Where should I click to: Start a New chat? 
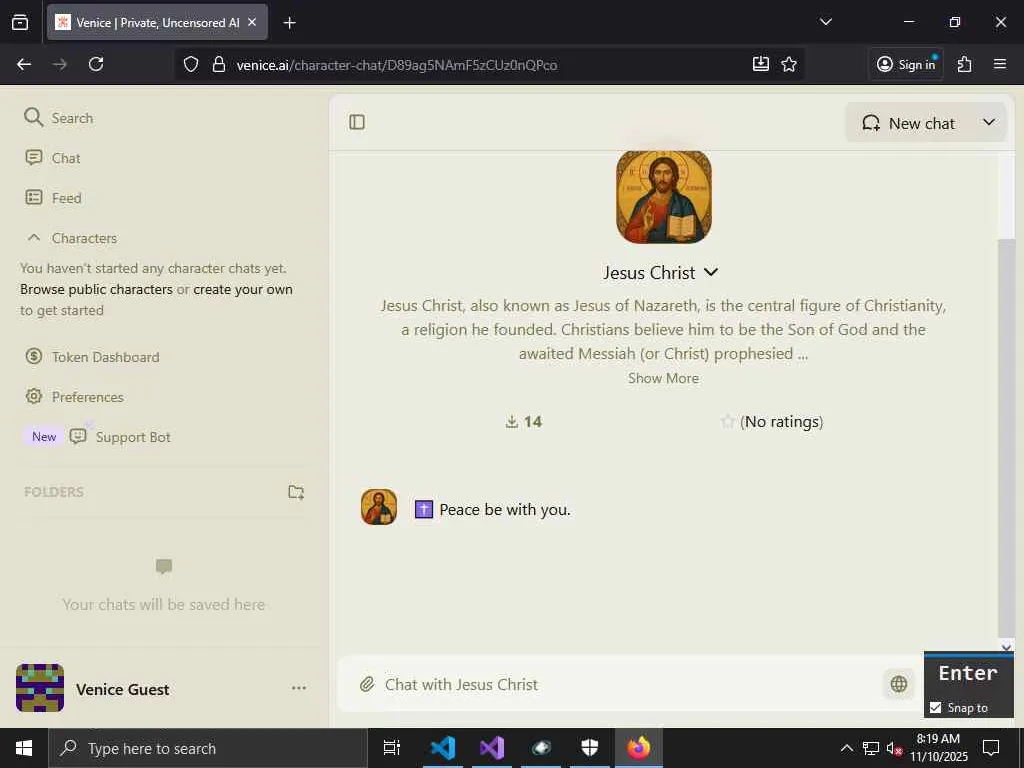pos(908,123)
